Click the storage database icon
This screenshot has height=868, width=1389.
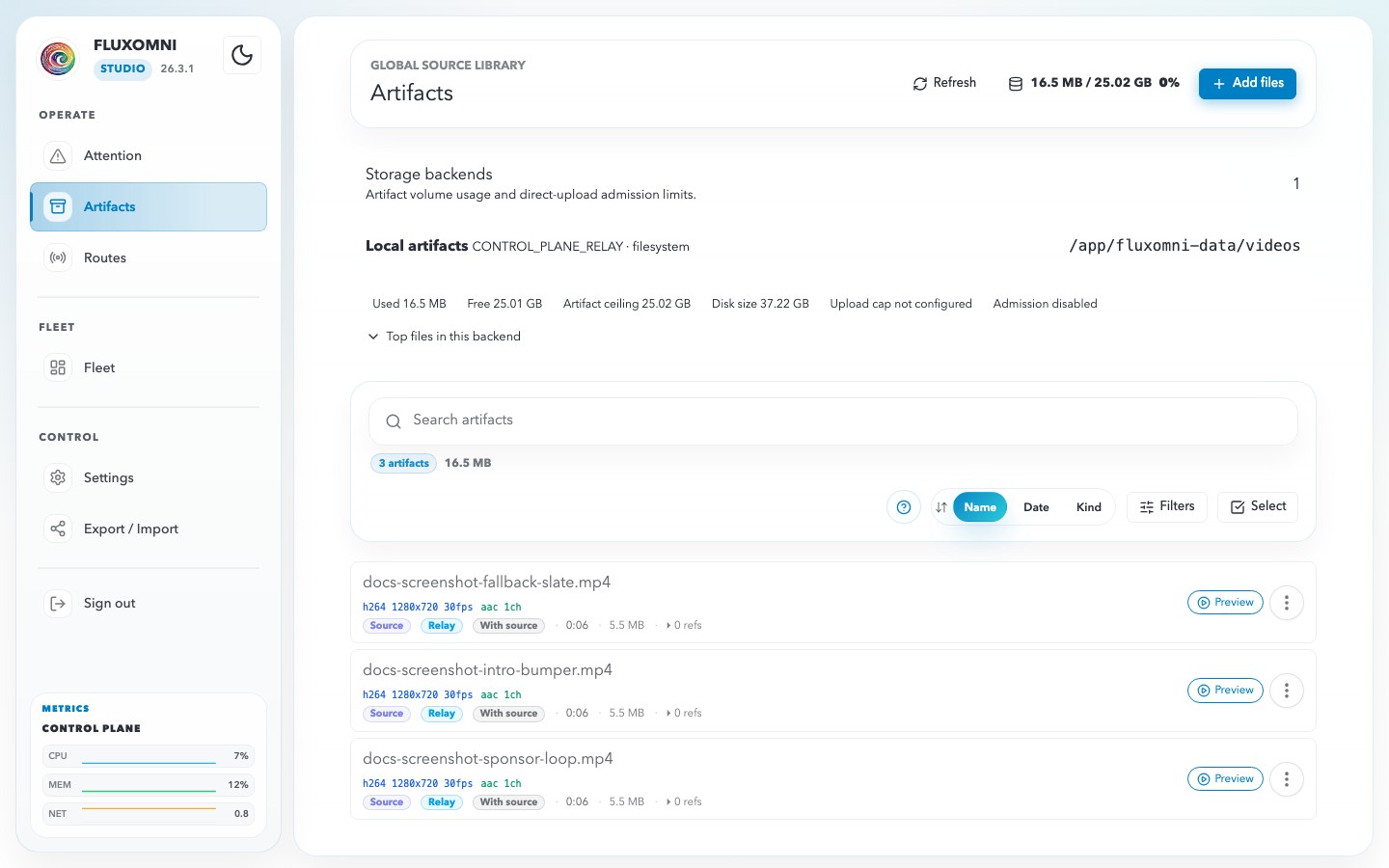tap(1015, 84)
